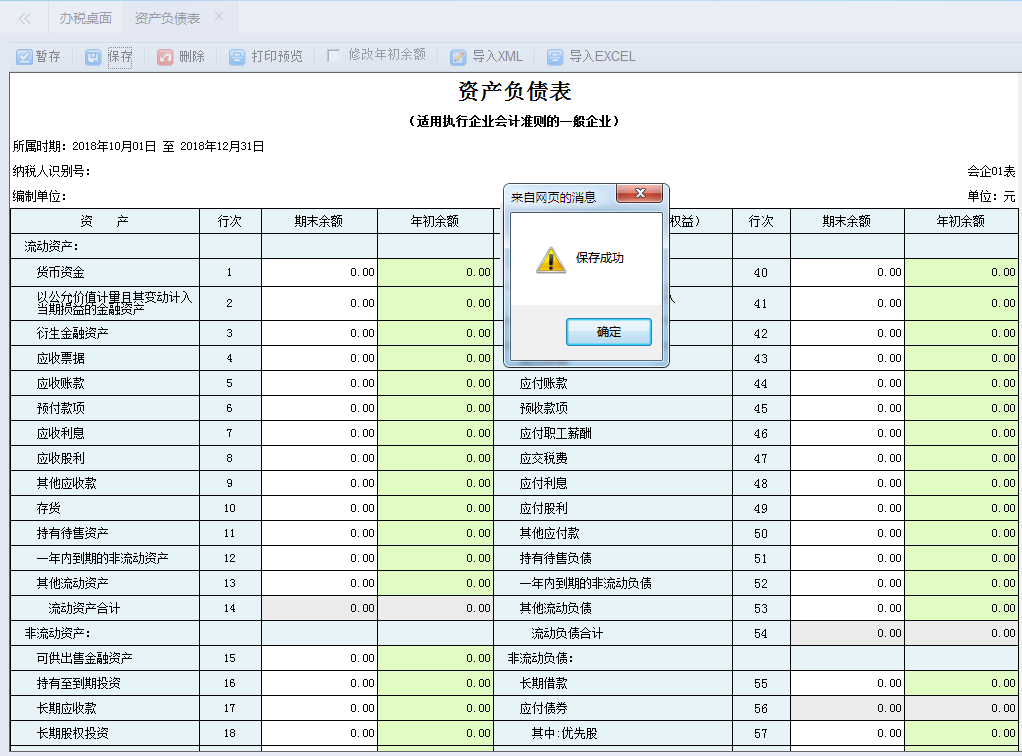Click the 应收账款 期末余额 cell
The image size is (1022, 756).
point(319,382)
